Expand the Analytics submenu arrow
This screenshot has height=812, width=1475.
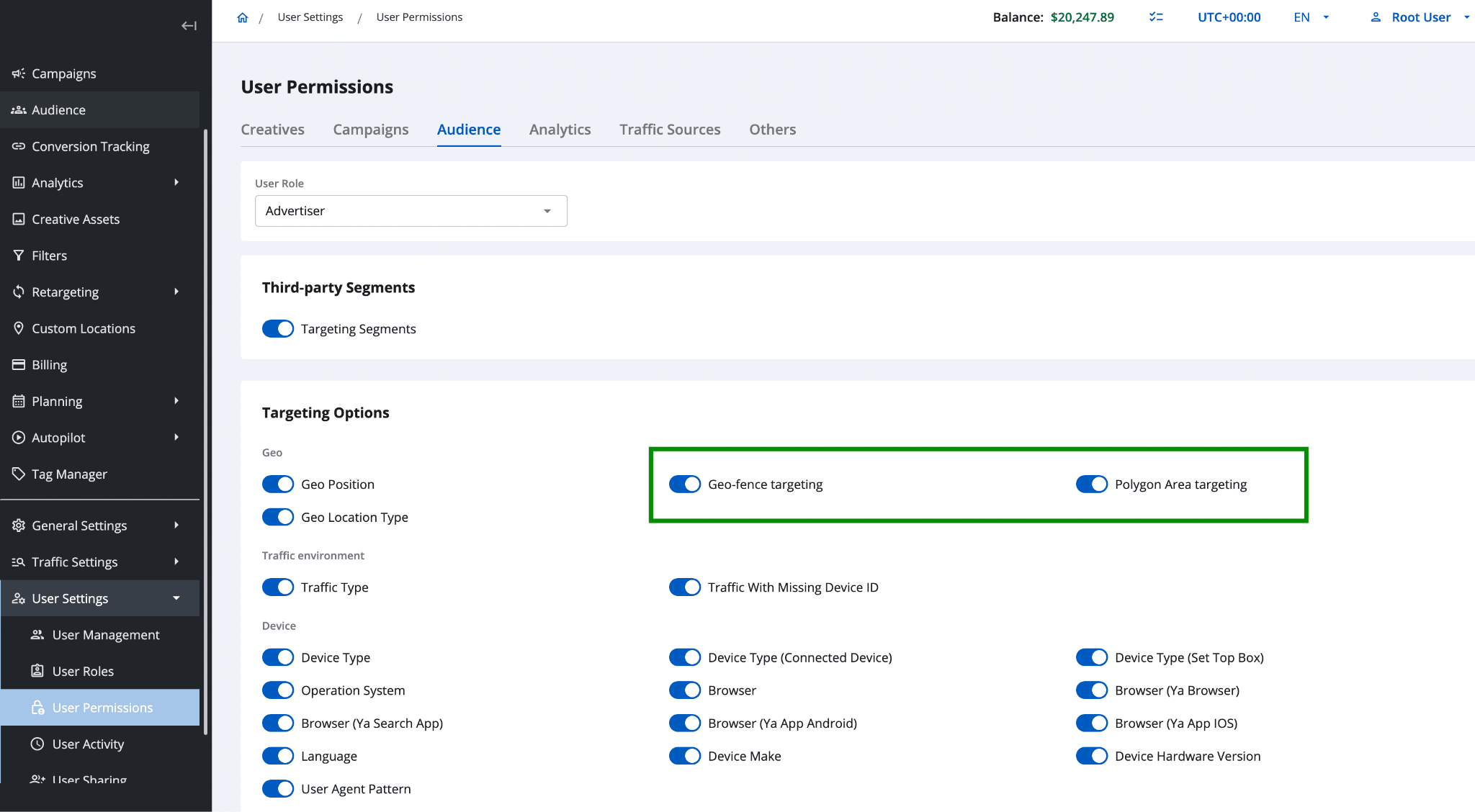(x=176, y=182)
